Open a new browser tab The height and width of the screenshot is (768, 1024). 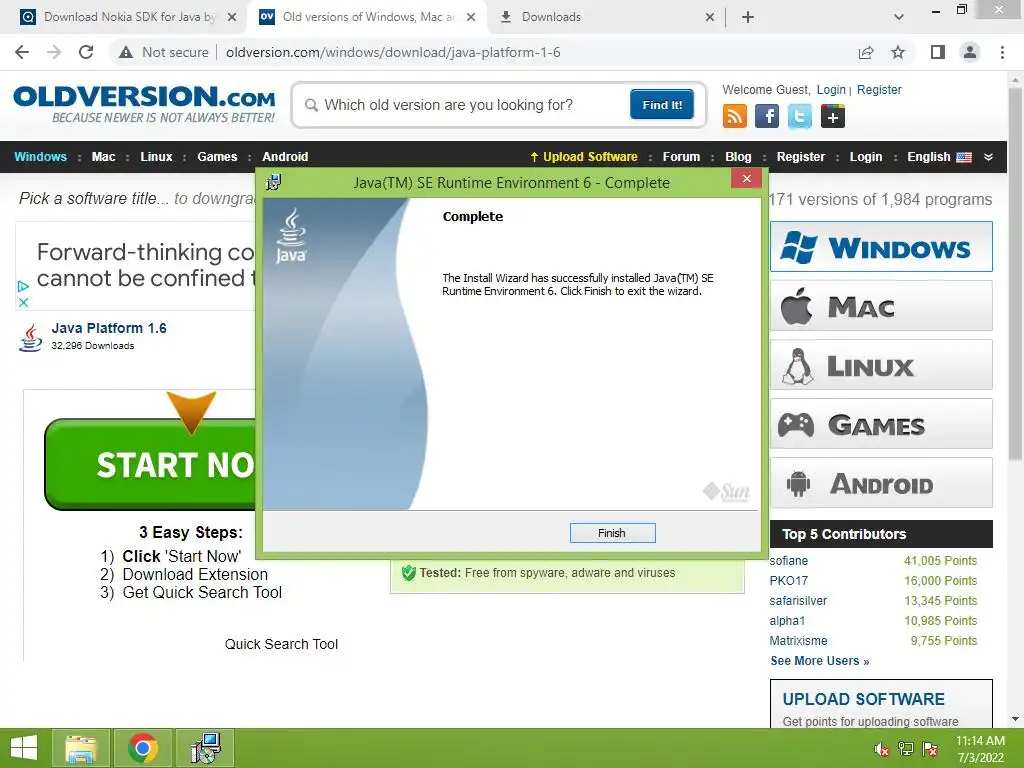748,17
